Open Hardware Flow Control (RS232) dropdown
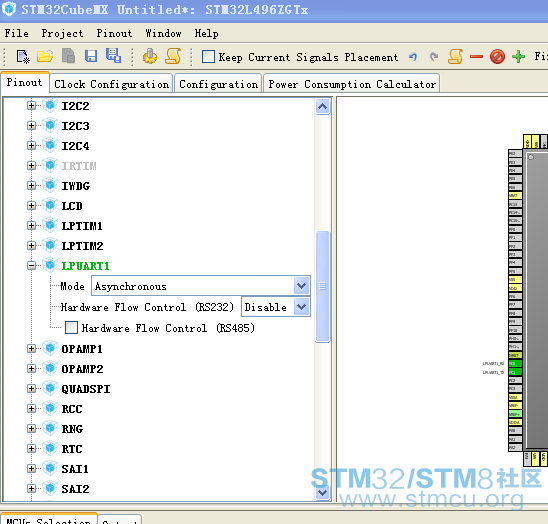 [x=301, y=307]
